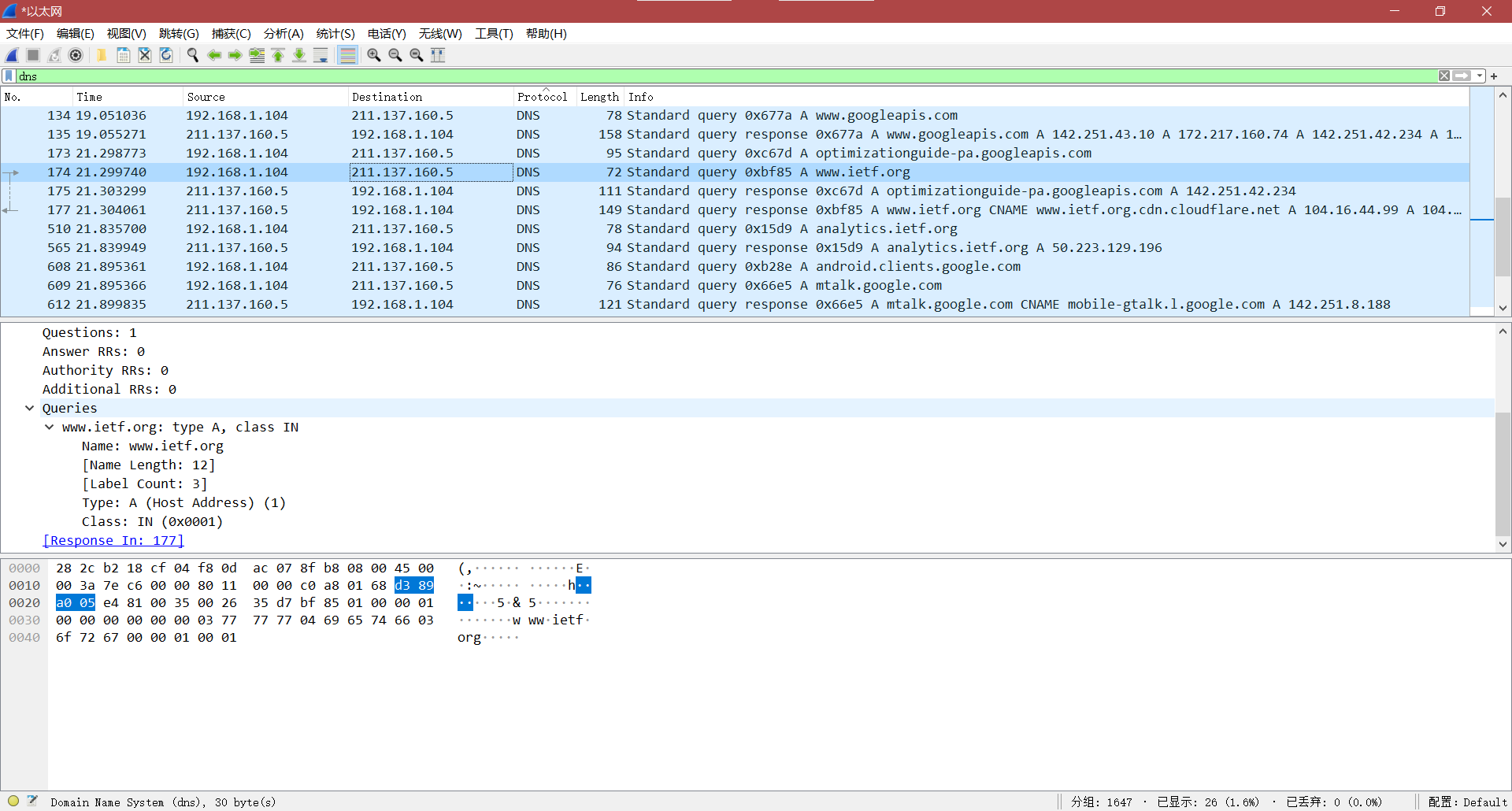Sort packets by No. column

click(36, 97)
